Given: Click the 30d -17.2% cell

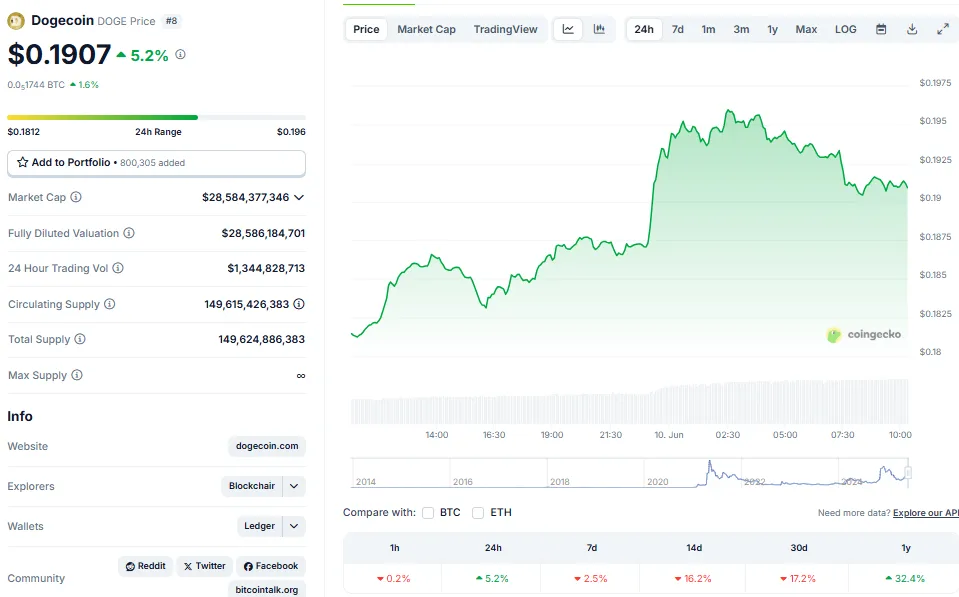Looking at the screenshot, I should [798, 578].
